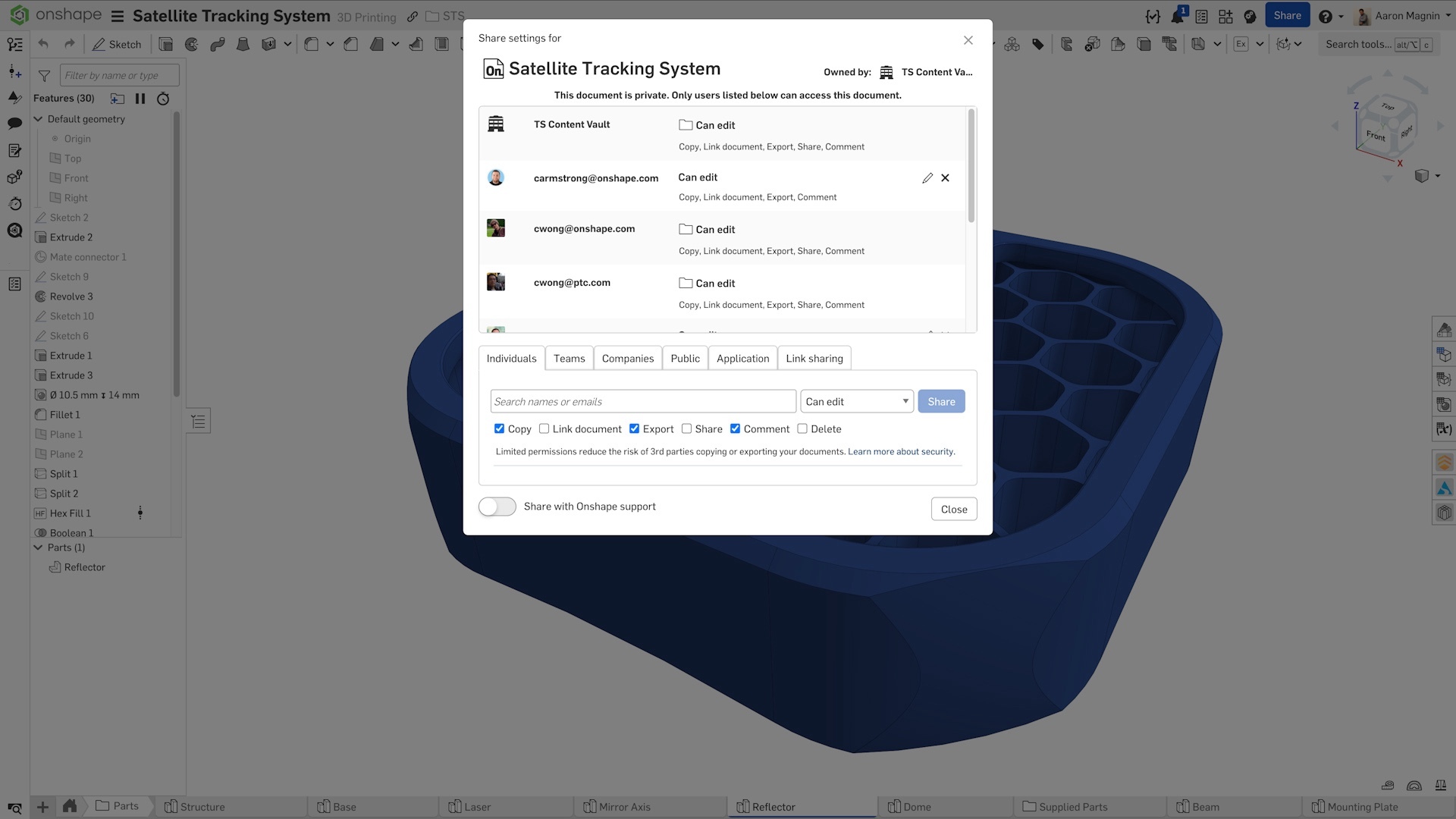The width and height of the screenshot is (1456, 819).
Task: Toggle Share with Onshape support switch
Action: pyautogui.click(x=497, y=507)
